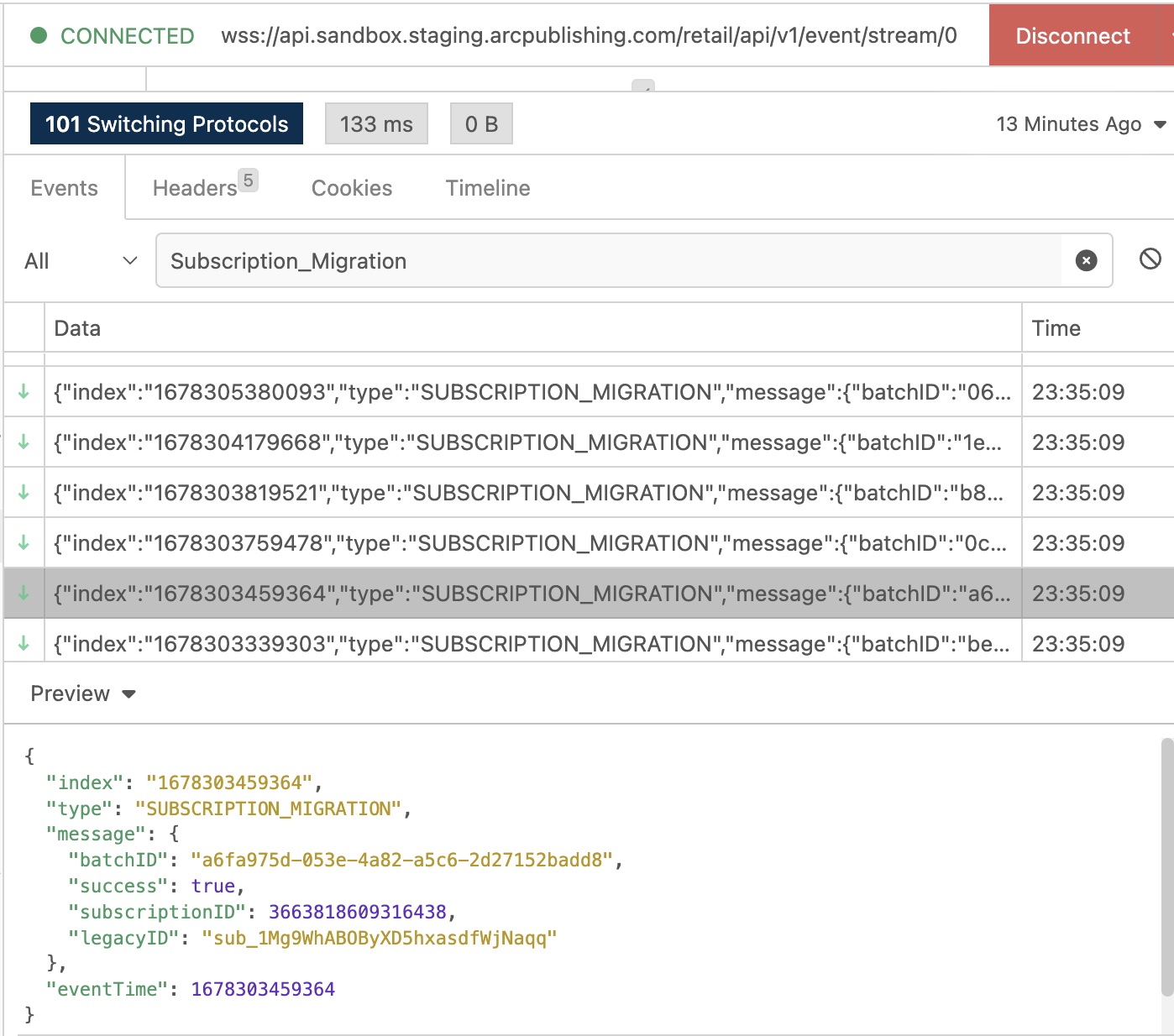Click incoming arrow icon of row 1678303339303
Viewport: 1174px width, 1036px height.
coord(24,643)
